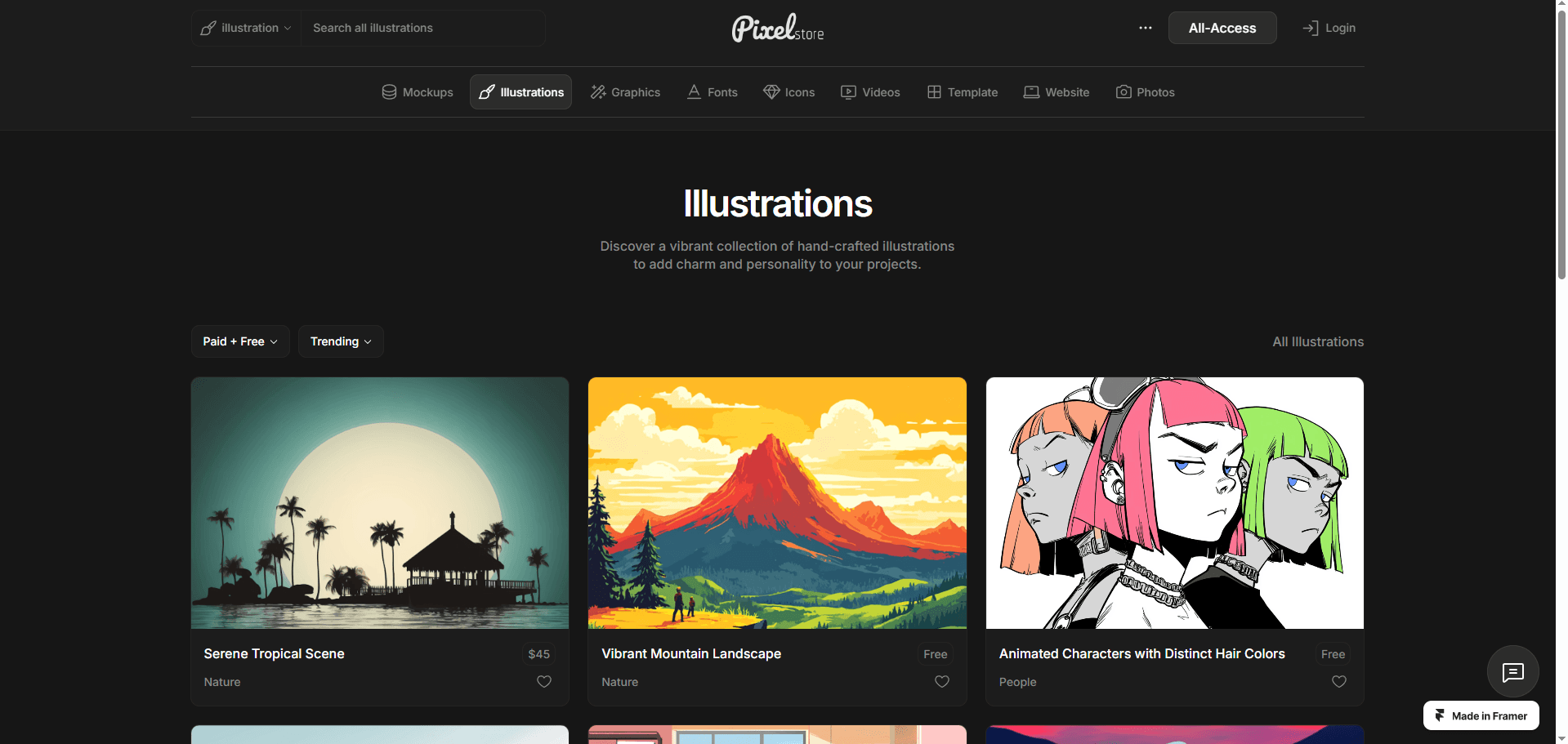Expand the illustration category dropdown

point(246,28)
